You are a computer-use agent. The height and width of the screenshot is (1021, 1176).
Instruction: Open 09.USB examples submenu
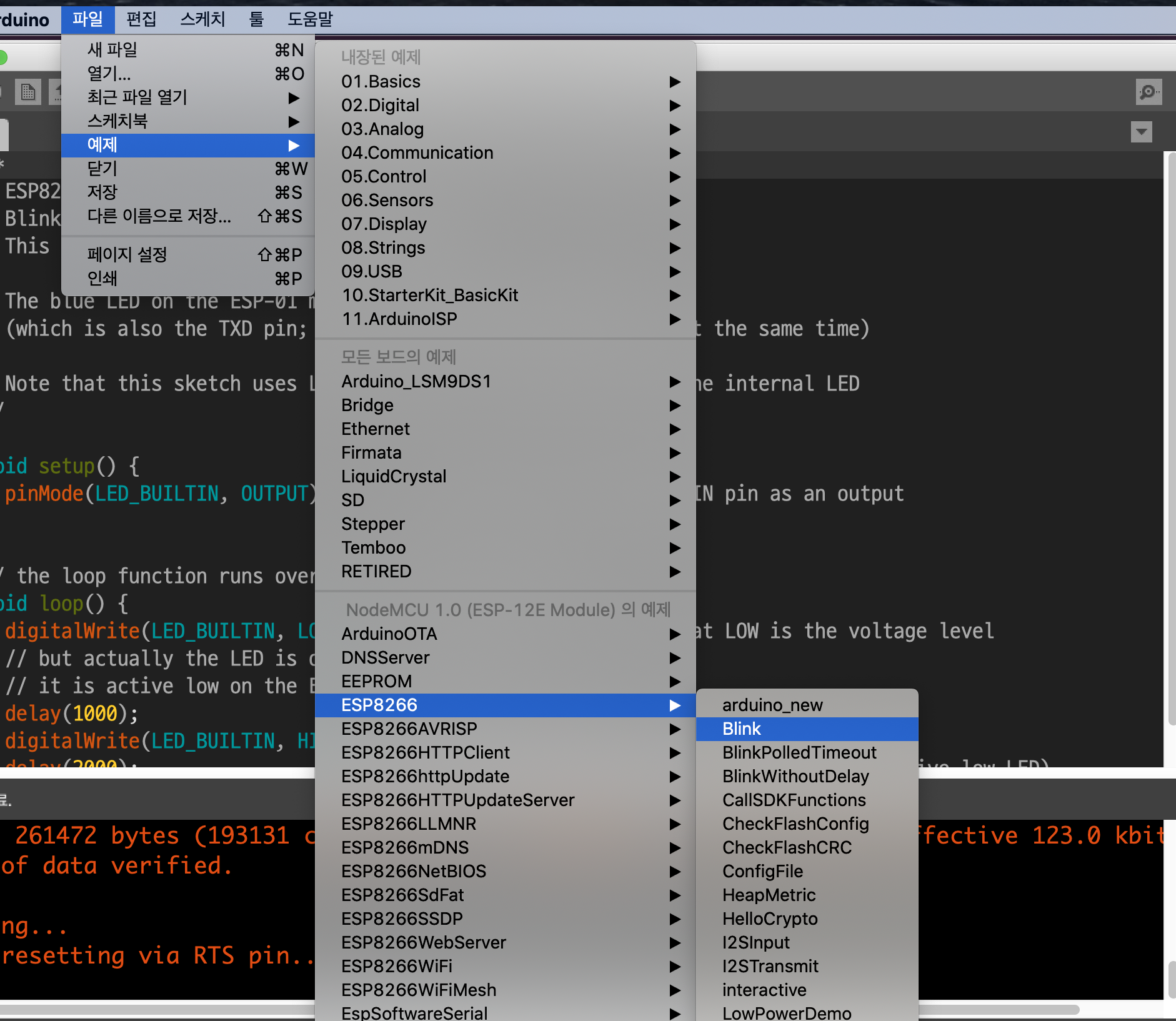tap(506, 272)
